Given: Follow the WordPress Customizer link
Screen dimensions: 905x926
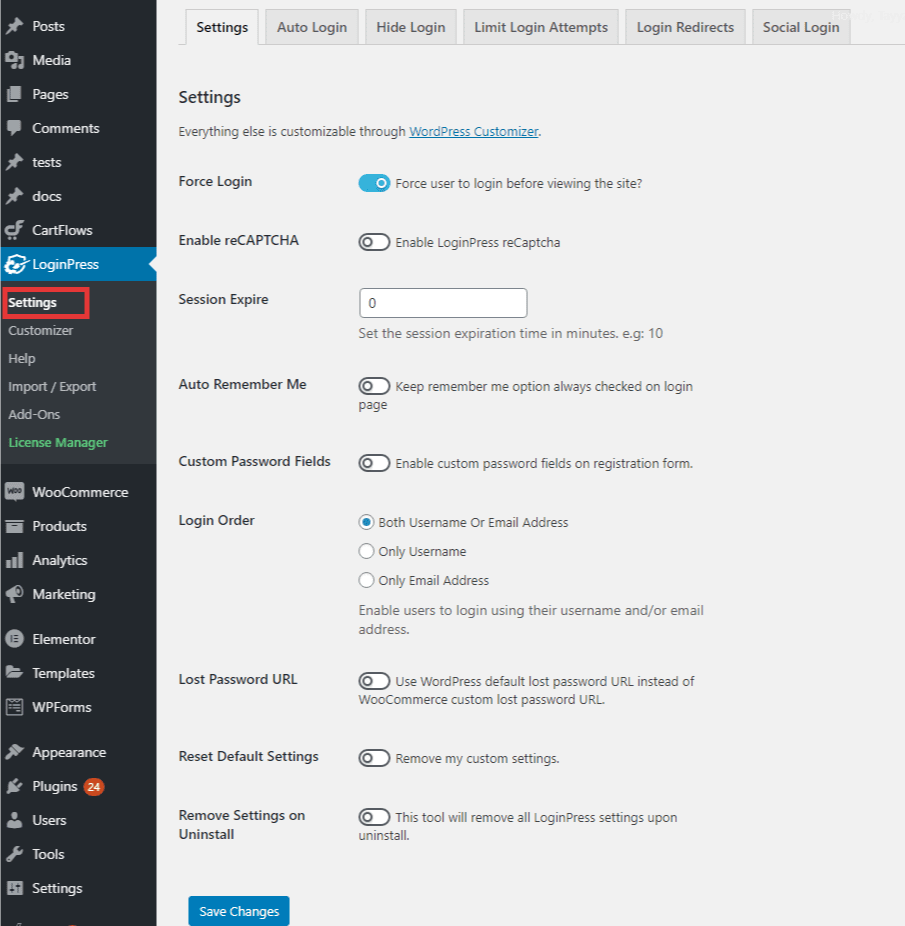Looking at the screenshot, I should [x=474, y=131].
